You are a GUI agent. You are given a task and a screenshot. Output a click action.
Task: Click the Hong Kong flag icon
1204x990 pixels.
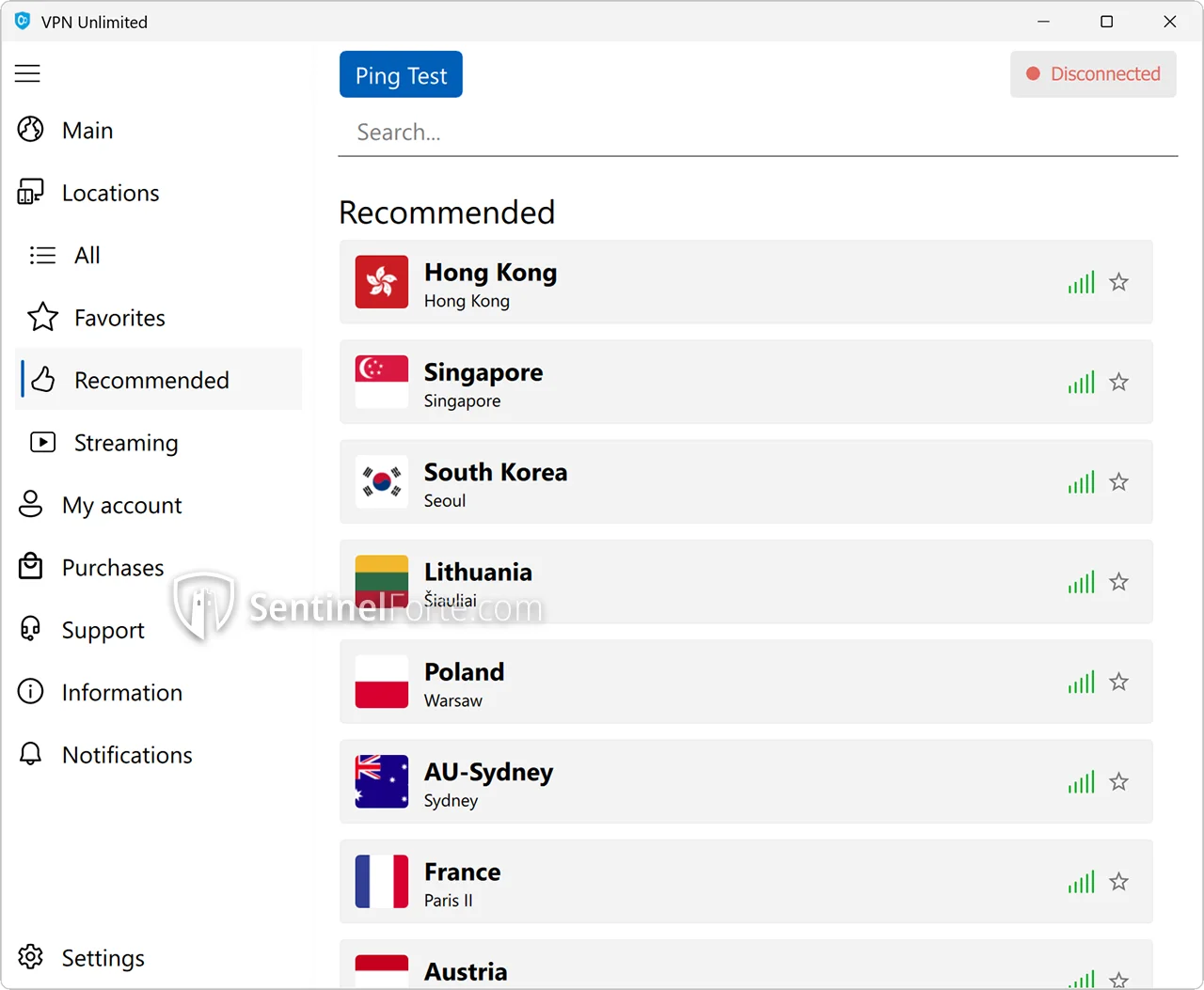coord(382,282)
